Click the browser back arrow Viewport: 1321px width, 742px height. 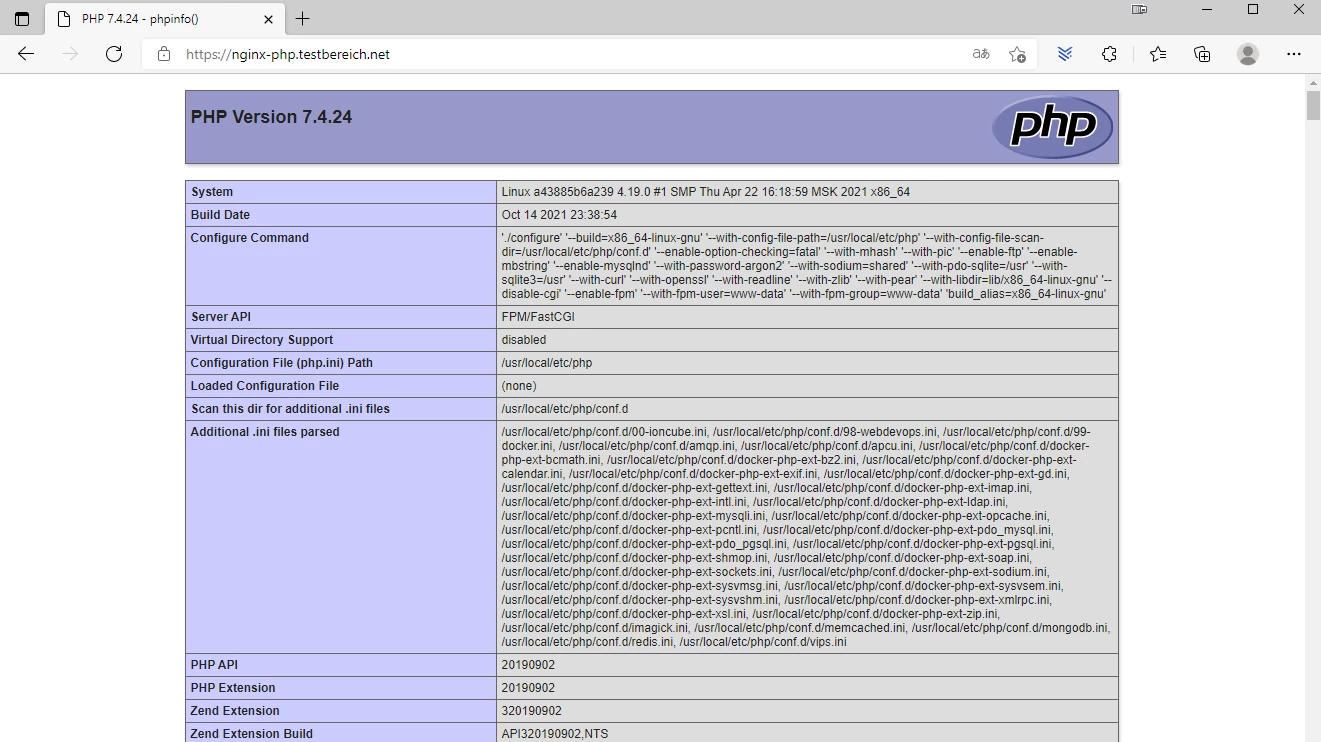tap(26, 54)
